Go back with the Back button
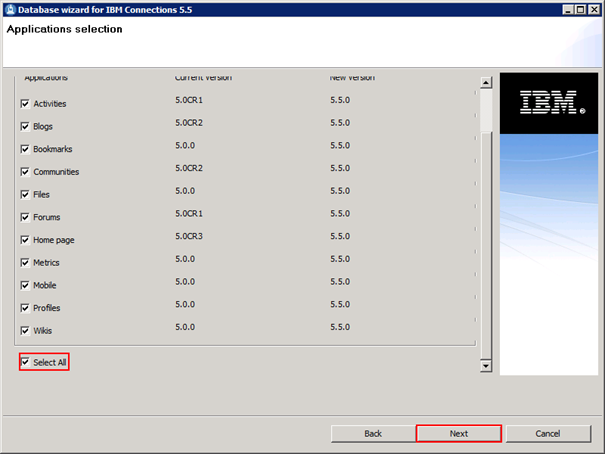 coord(373,434)
